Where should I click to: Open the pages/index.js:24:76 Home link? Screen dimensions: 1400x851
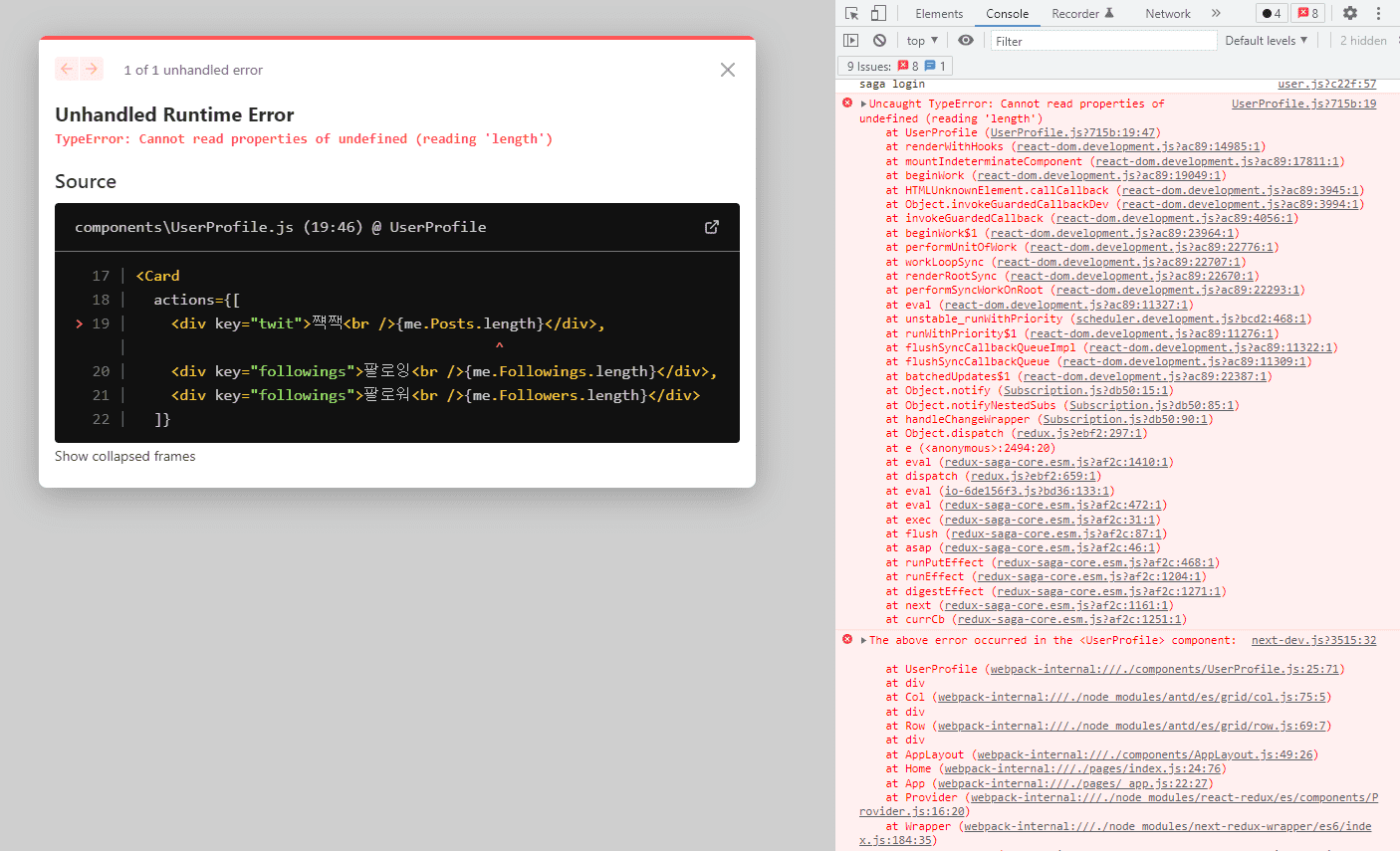[1082, 769]
